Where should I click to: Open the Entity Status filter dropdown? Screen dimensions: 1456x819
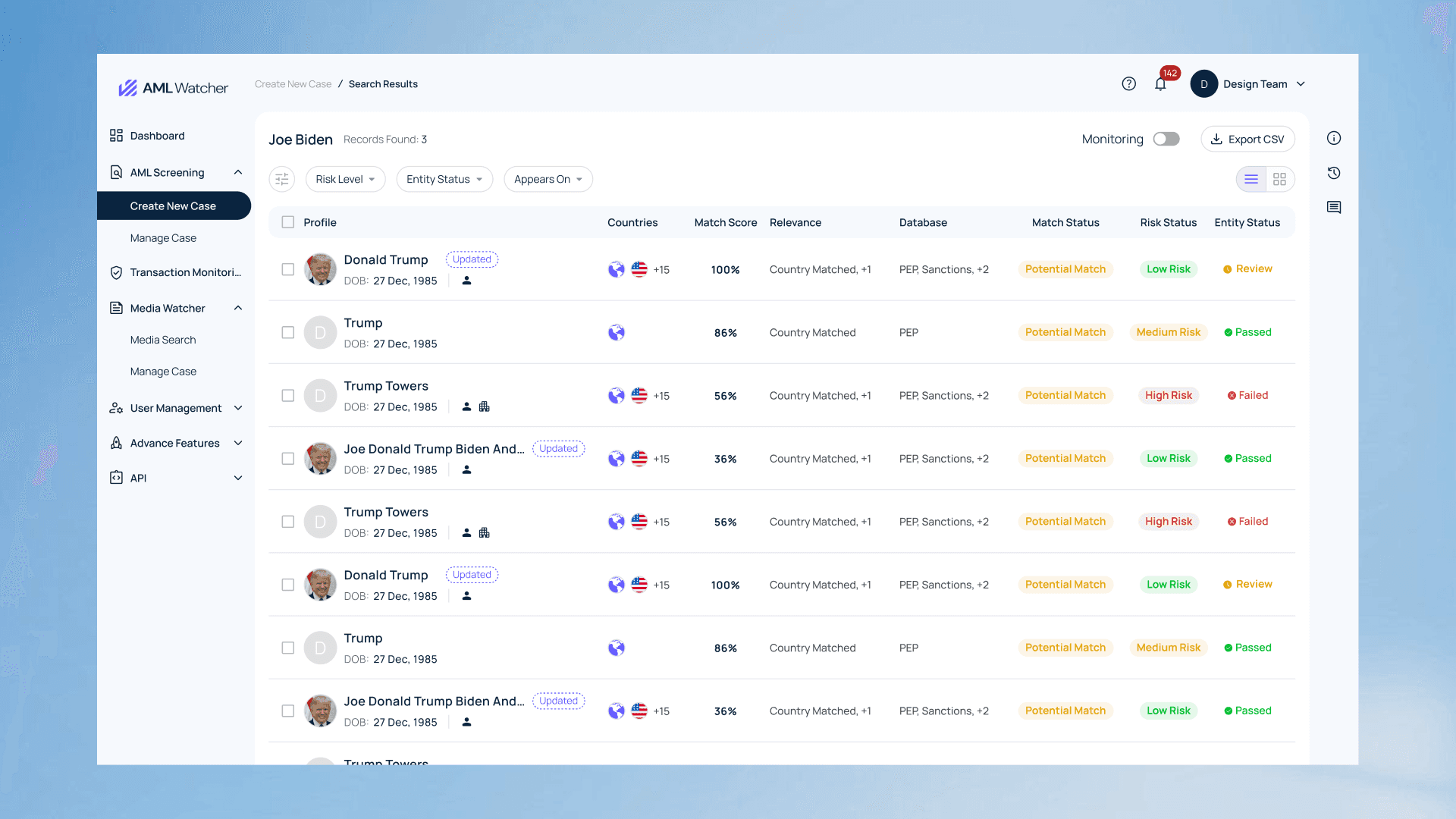tap(444, 179)
